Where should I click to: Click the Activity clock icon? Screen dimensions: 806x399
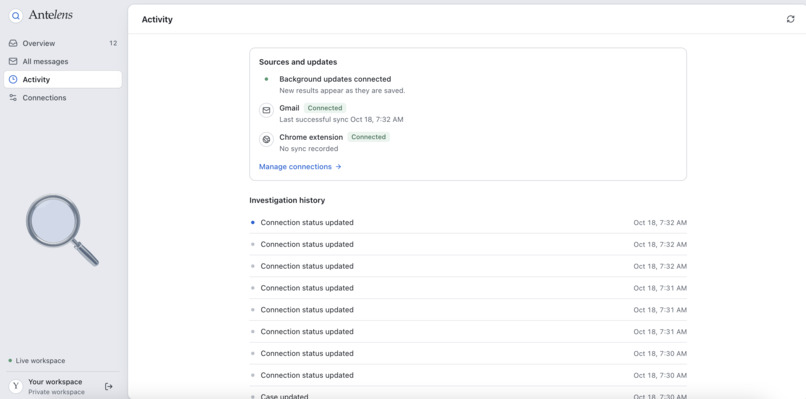(x=13, y=80)
